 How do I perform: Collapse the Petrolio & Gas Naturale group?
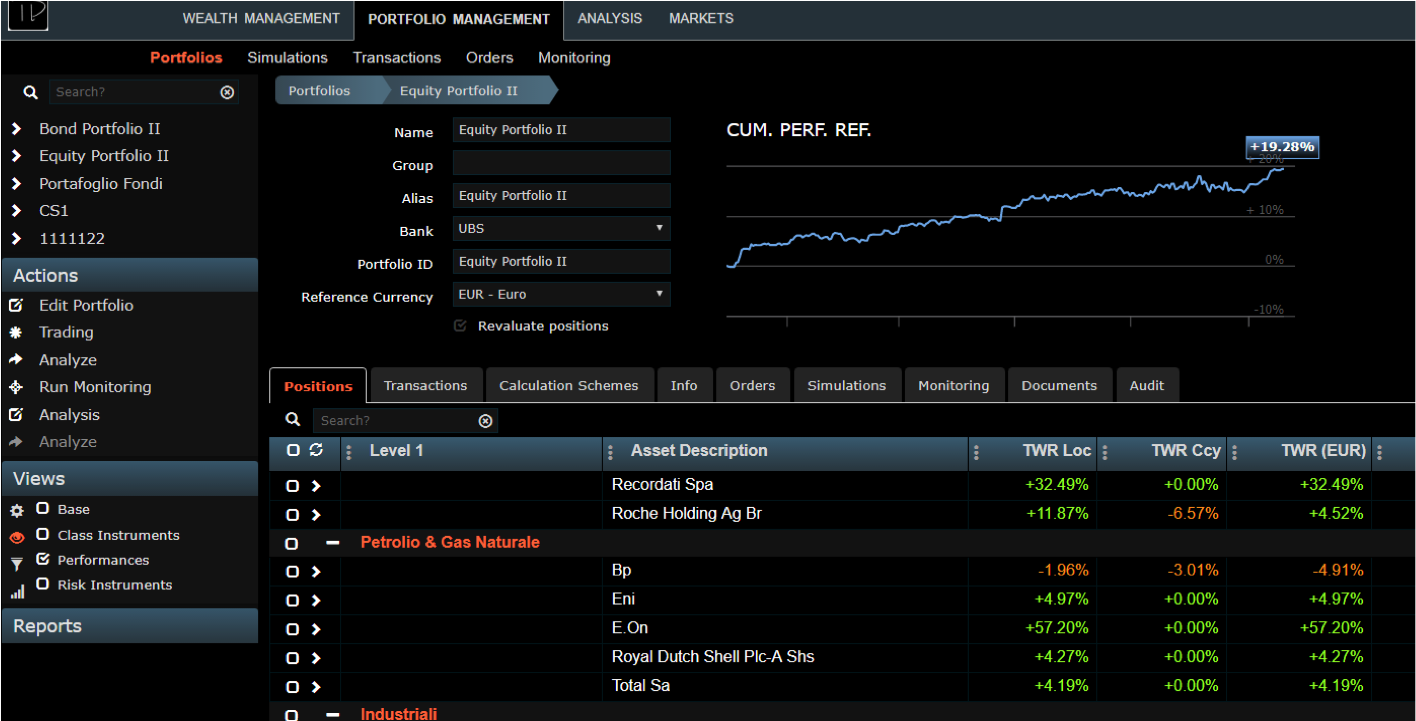click(333, 543)
